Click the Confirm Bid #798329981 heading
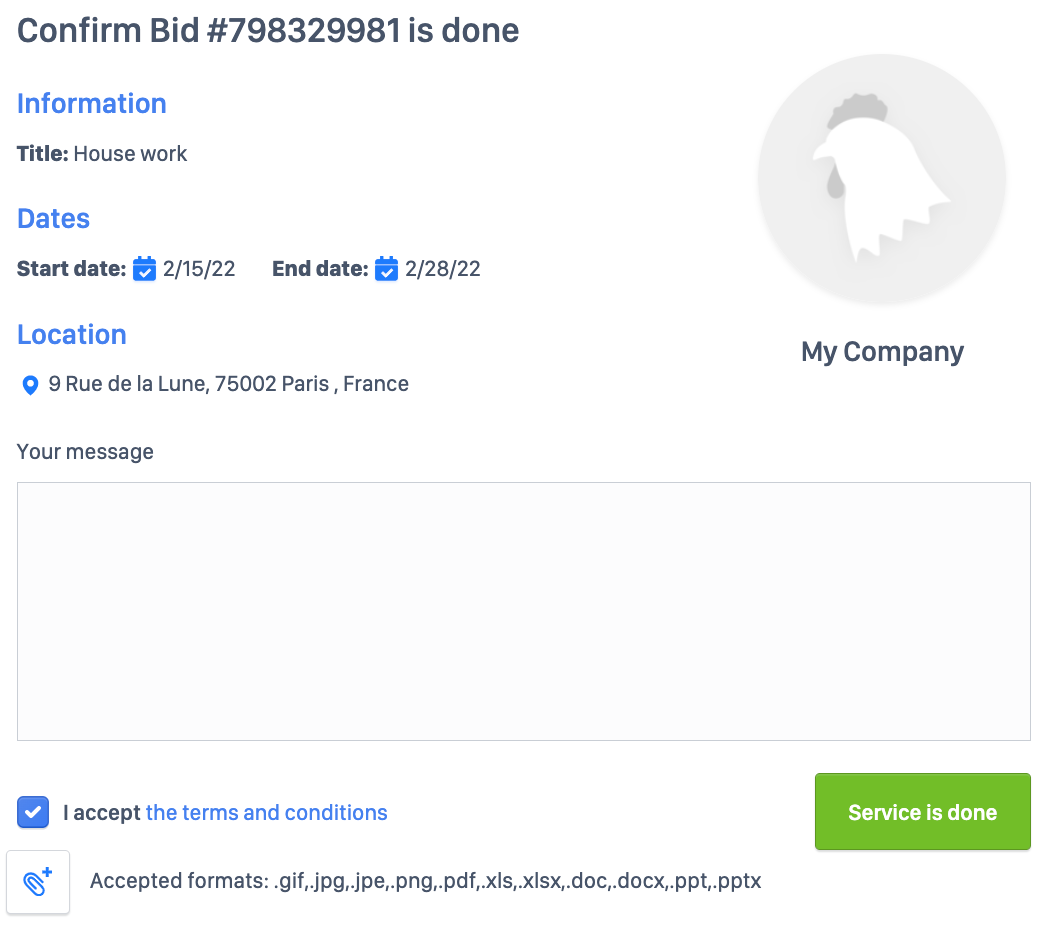Image resolution: width=1058 pixels, height=938 pixels. [x=268, y=31]
